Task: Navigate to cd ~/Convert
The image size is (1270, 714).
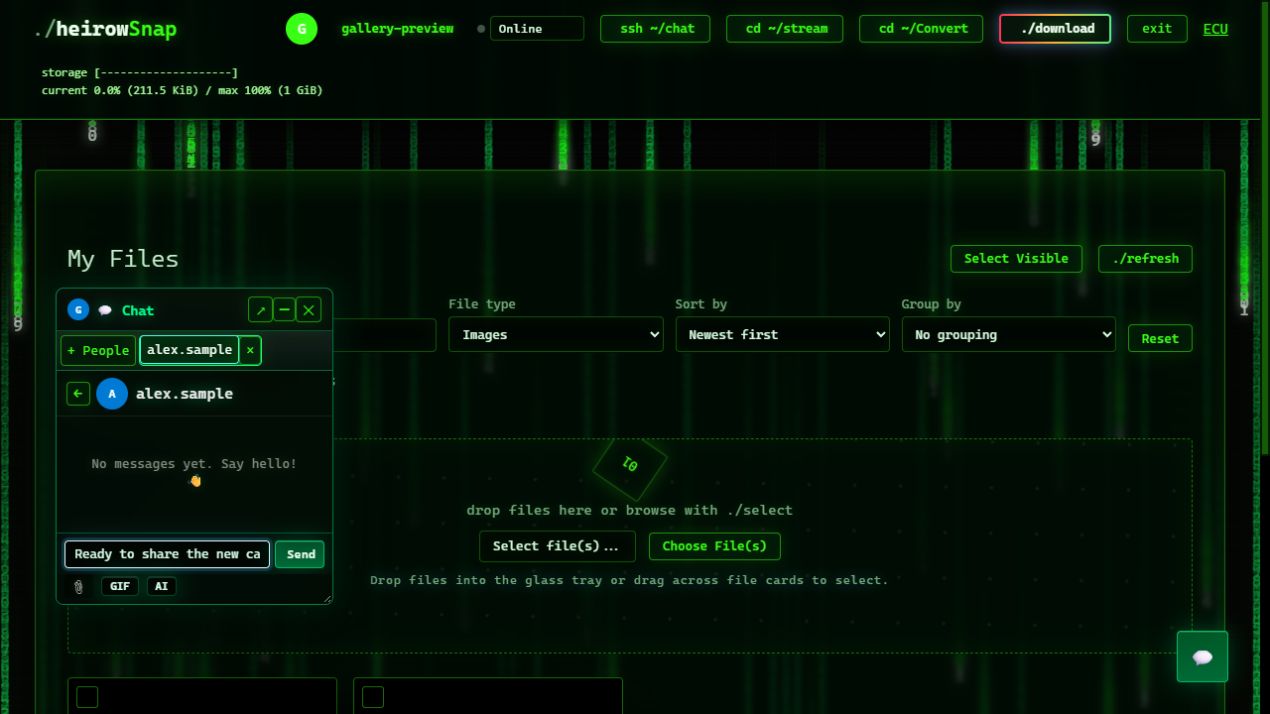Action: click(921, 29)
